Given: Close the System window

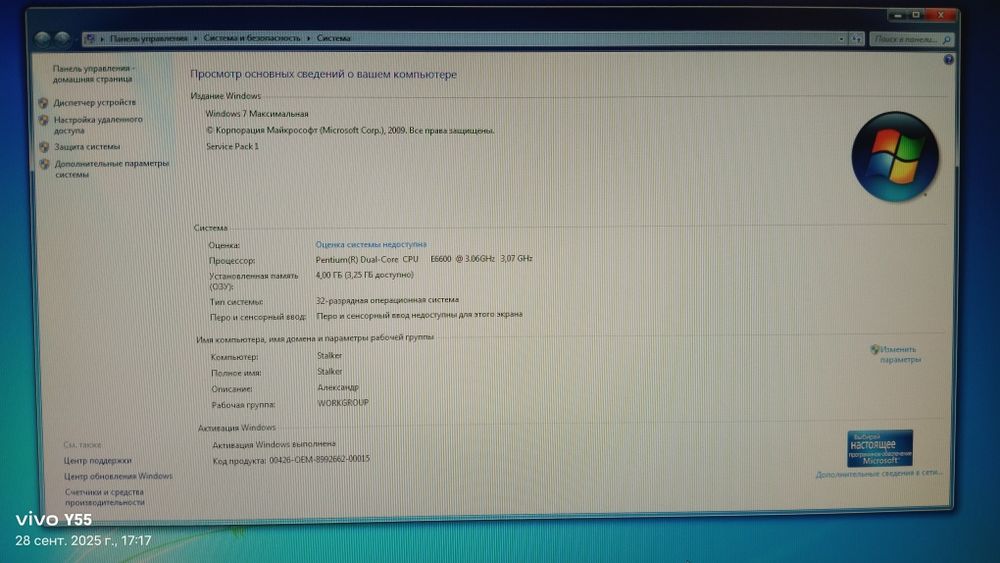Looking at the screenshot, I should (941, 15).
